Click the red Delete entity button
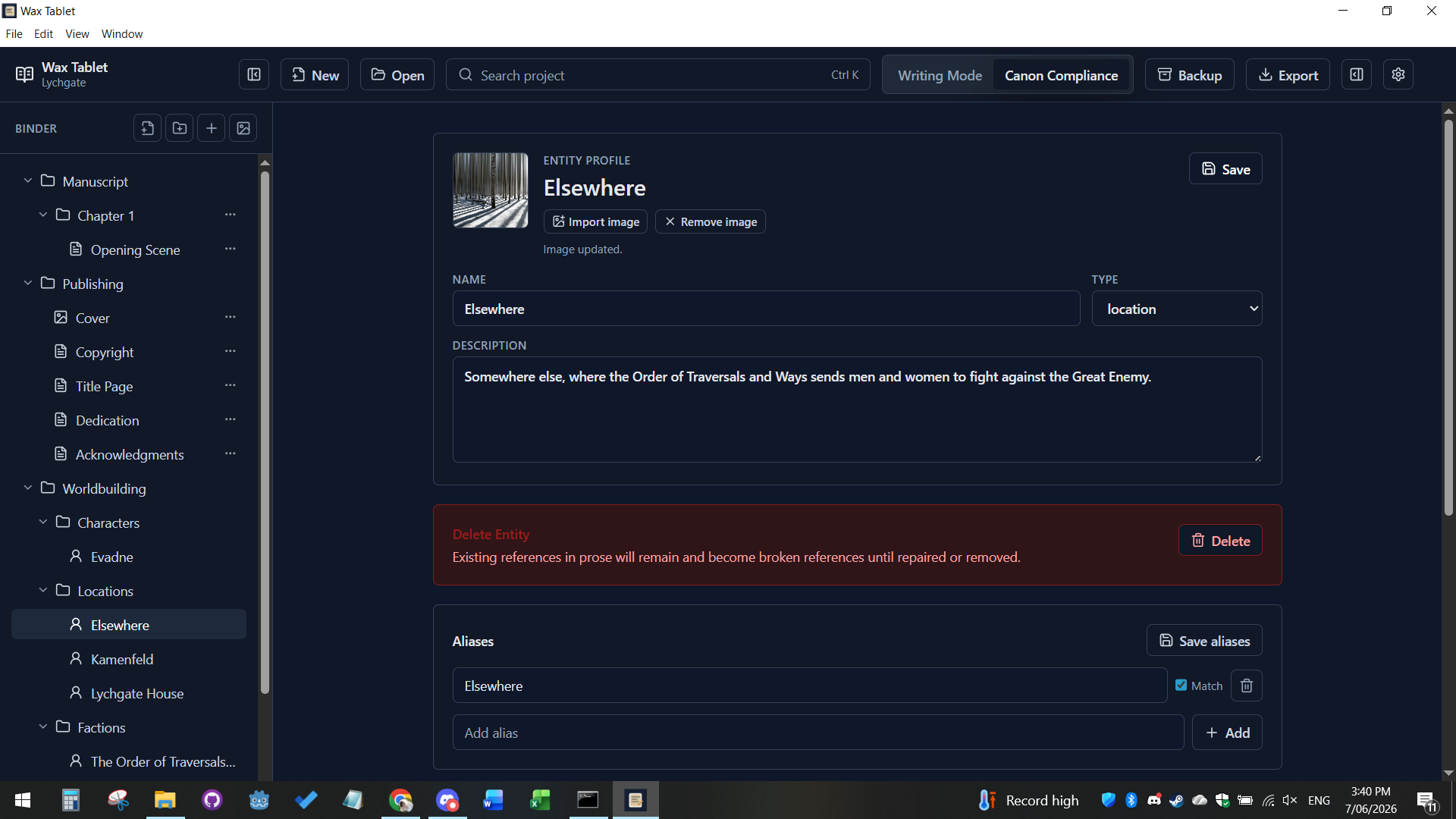The height and width of the screenshot is (819, 1456). [1220, 541]
